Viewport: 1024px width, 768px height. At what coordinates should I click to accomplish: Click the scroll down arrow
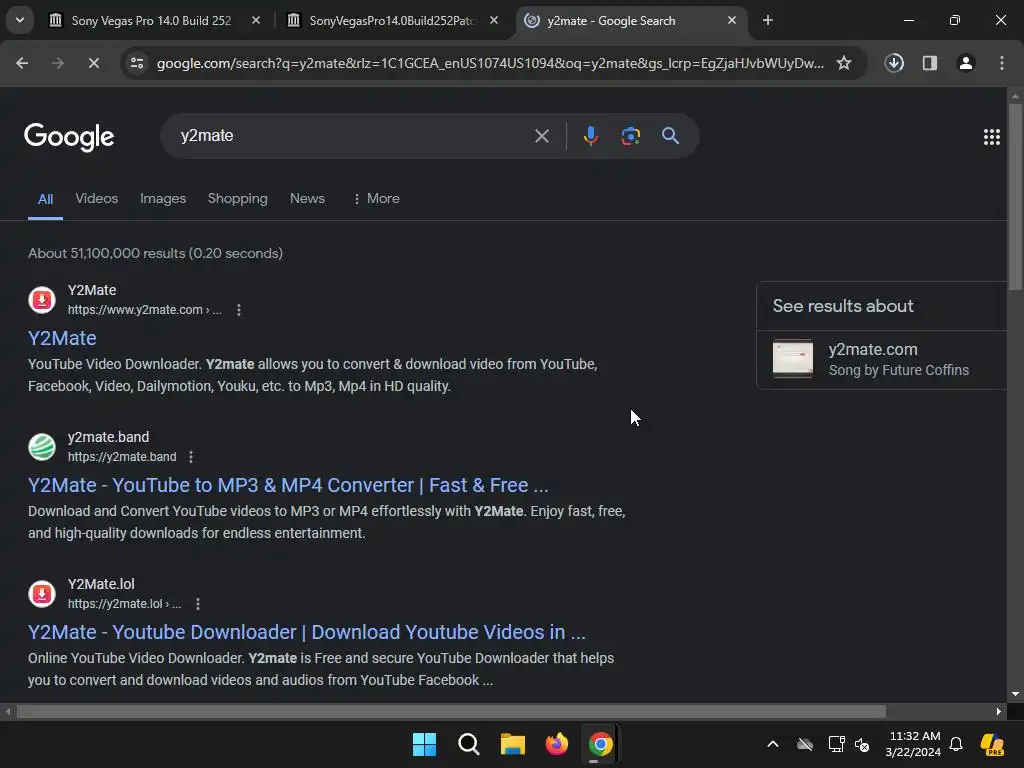(x=1015, y=694)
